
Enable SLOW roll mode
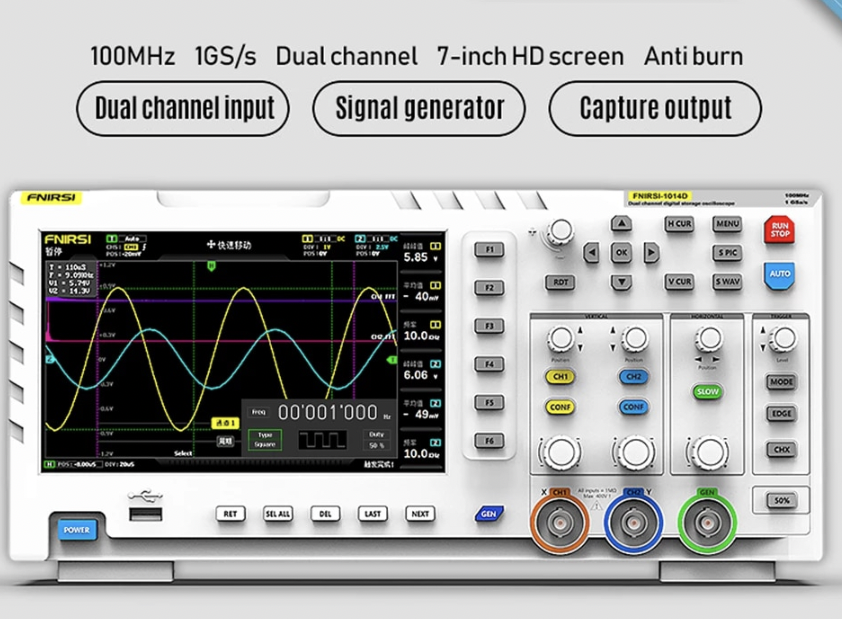point(707,392)
